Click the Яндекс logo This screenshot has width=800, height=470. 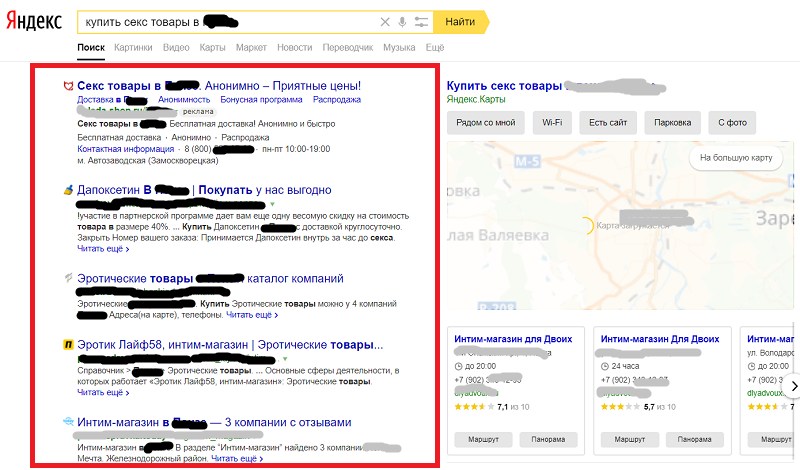34,21
